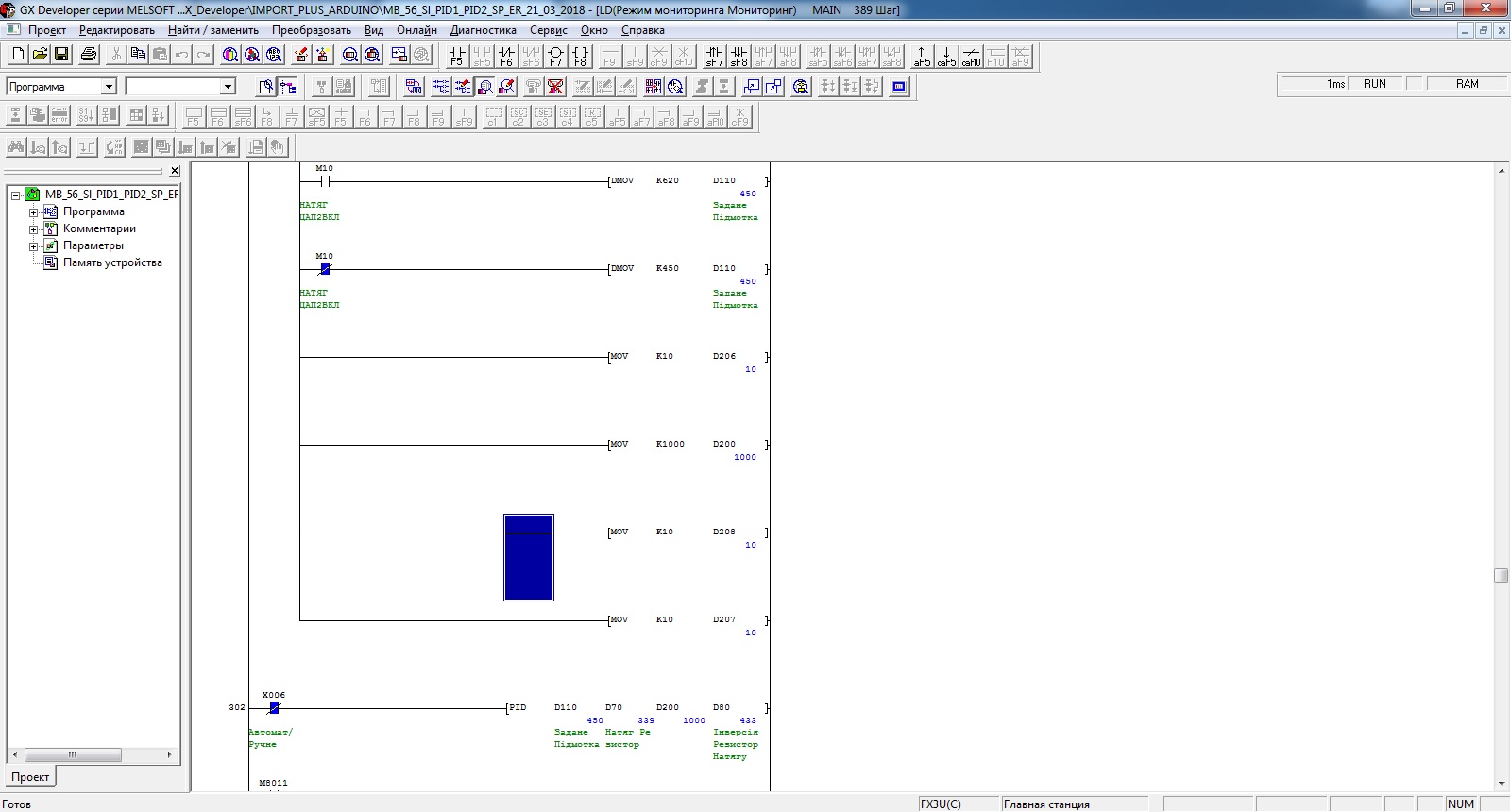Insert normally open contact F5
This screenshot has width=1511, height=812.
[x=457, y=57]
